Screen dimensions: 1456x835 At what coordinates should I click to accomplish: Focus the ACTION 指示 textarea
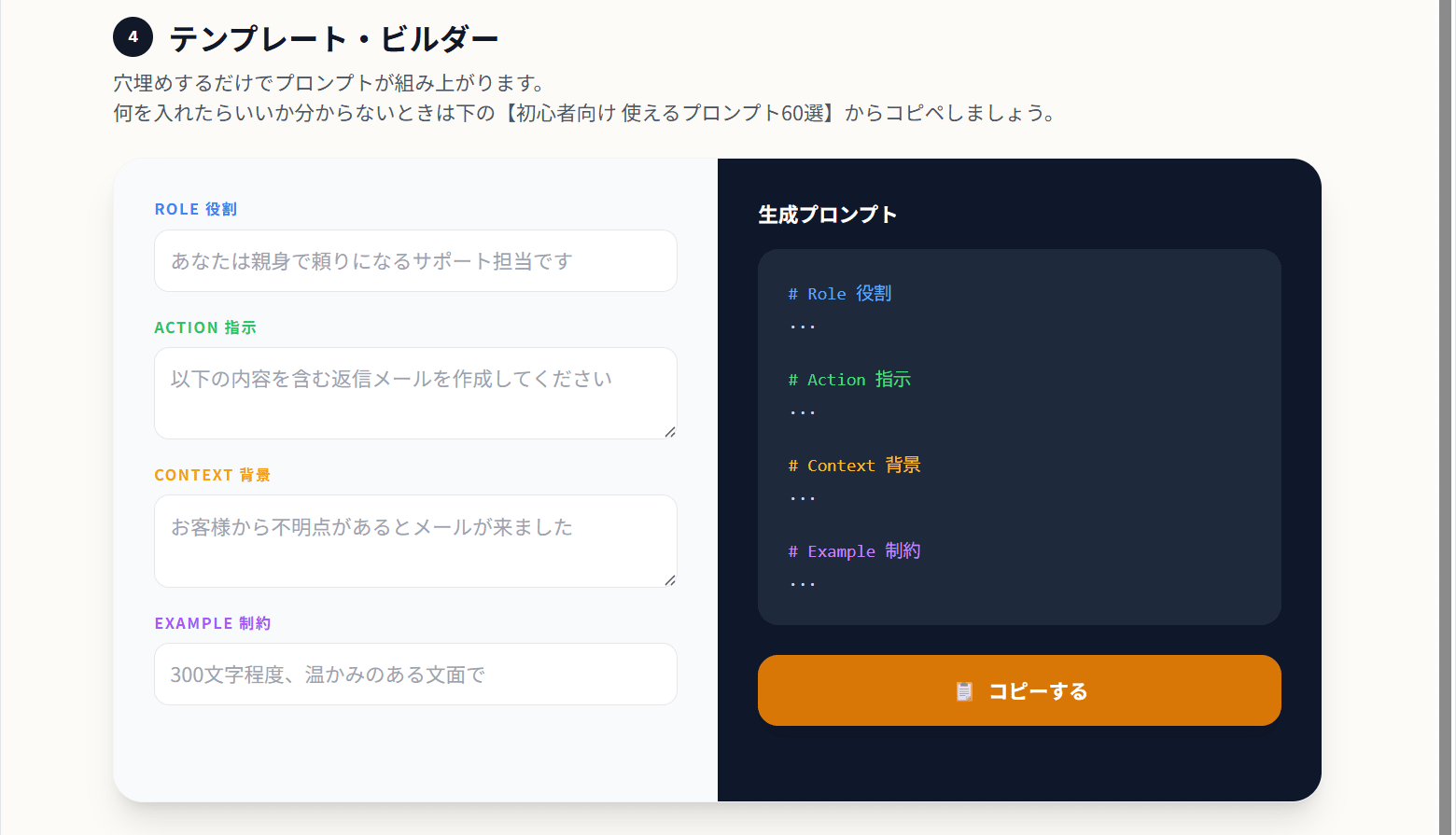[x=415, y=393]
